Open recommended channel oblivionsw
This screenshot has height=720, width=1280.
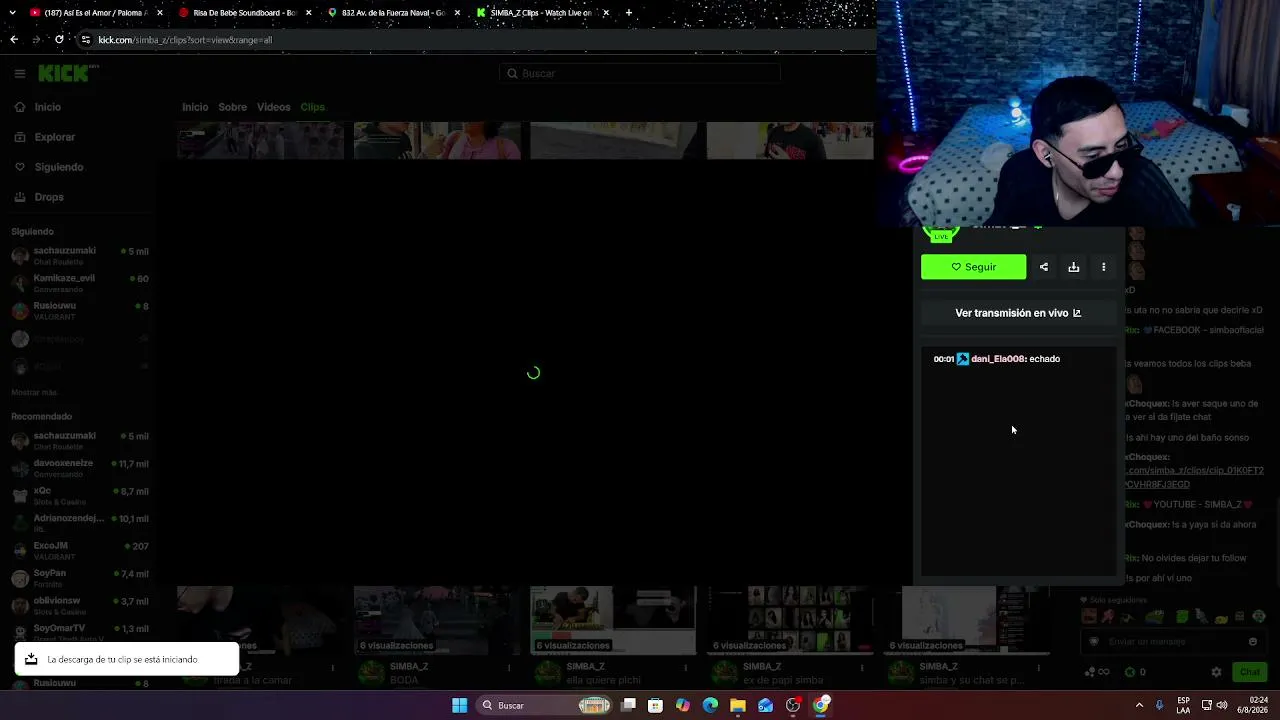click(x=80, y=605)
